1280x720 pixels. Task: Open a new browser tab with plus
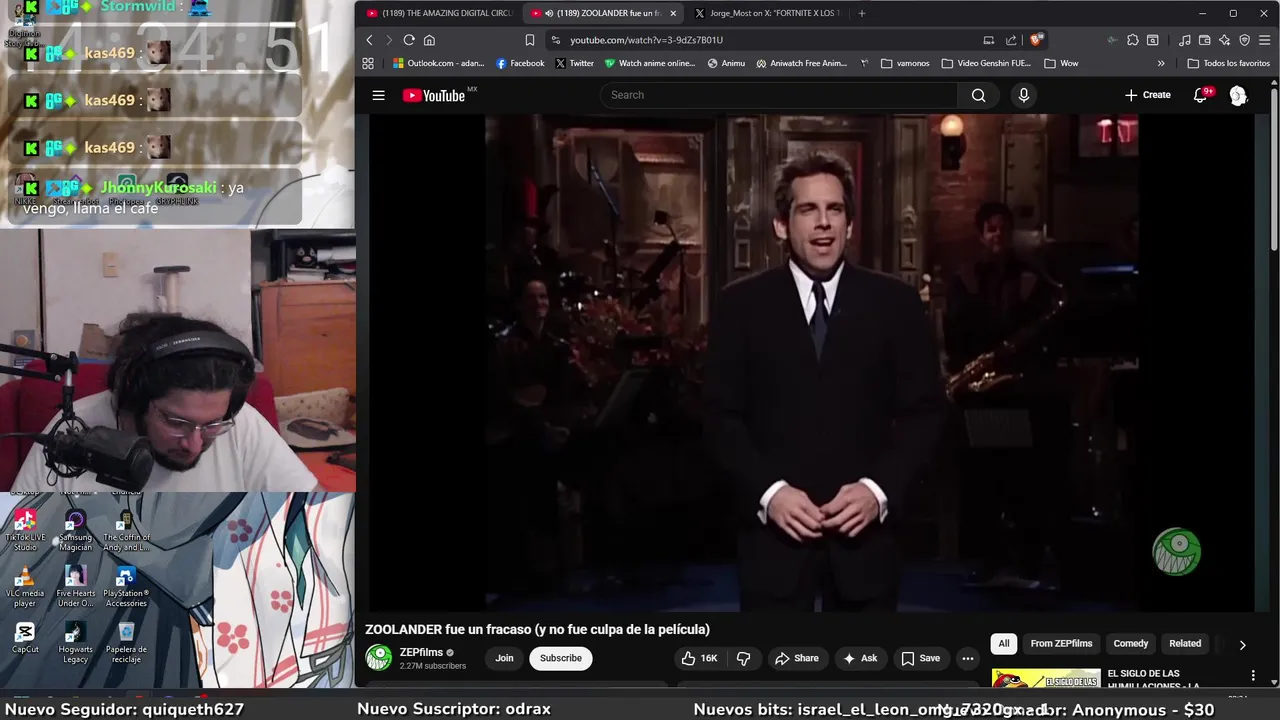[x=862, y=13]
